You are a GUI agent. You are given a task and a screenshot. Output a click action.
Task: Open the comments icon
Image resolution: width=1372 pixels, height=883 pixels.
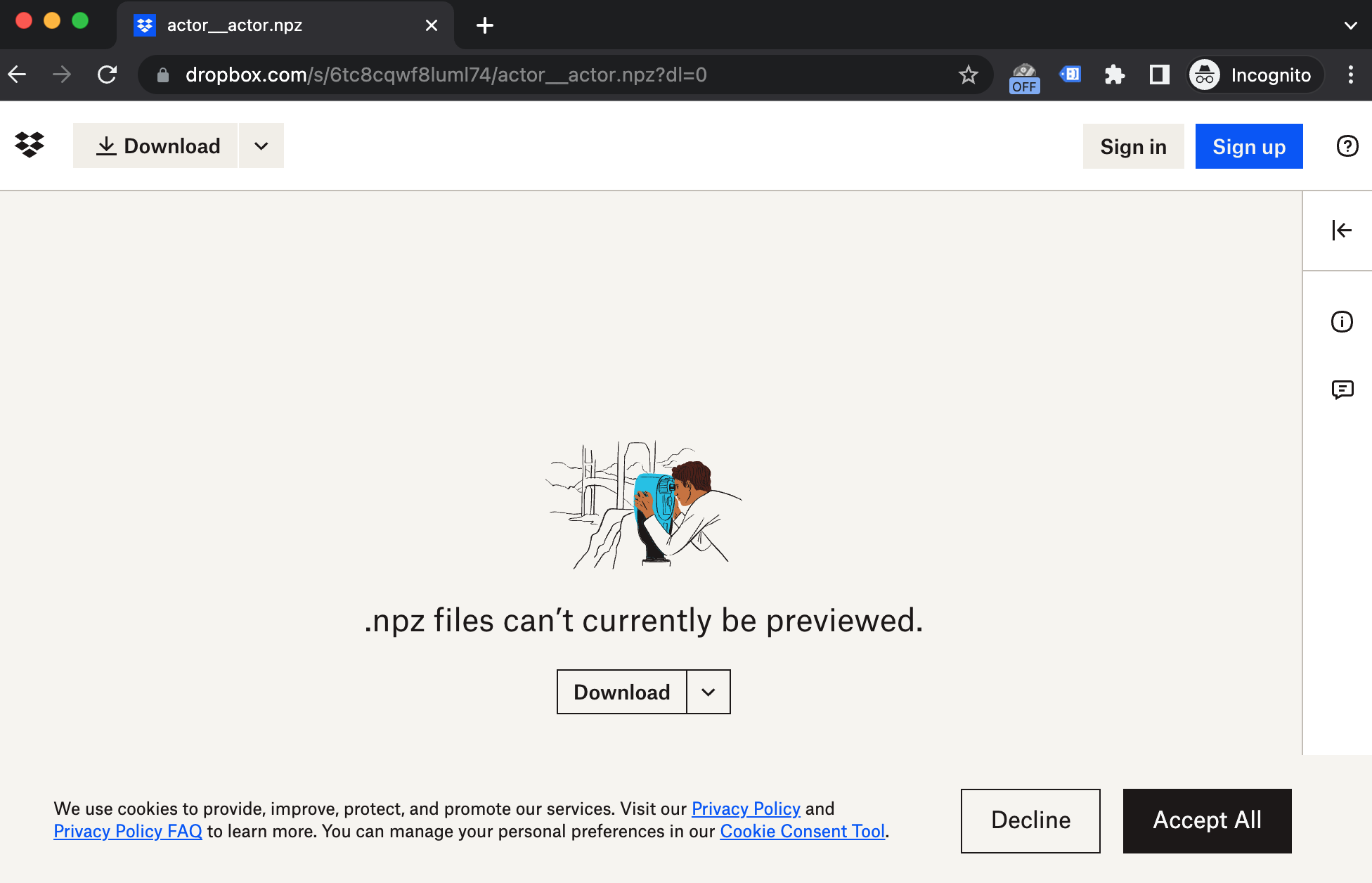(1342, 390)
